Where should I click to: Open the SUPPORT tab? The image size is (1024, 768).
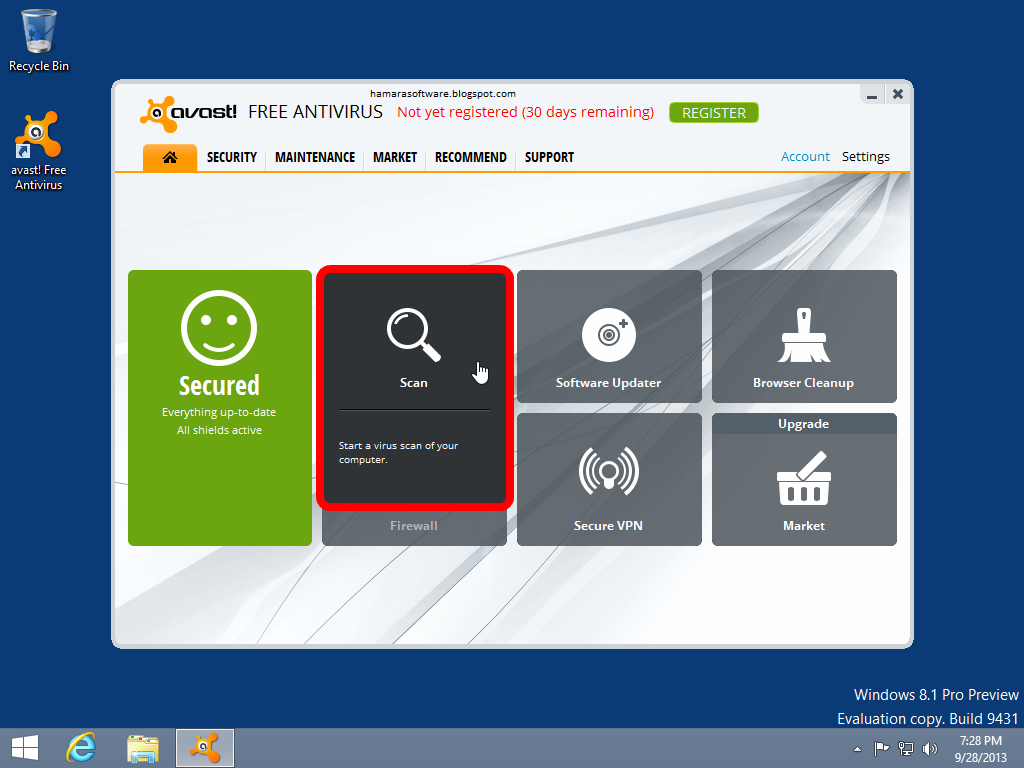[x=549, y=157]
